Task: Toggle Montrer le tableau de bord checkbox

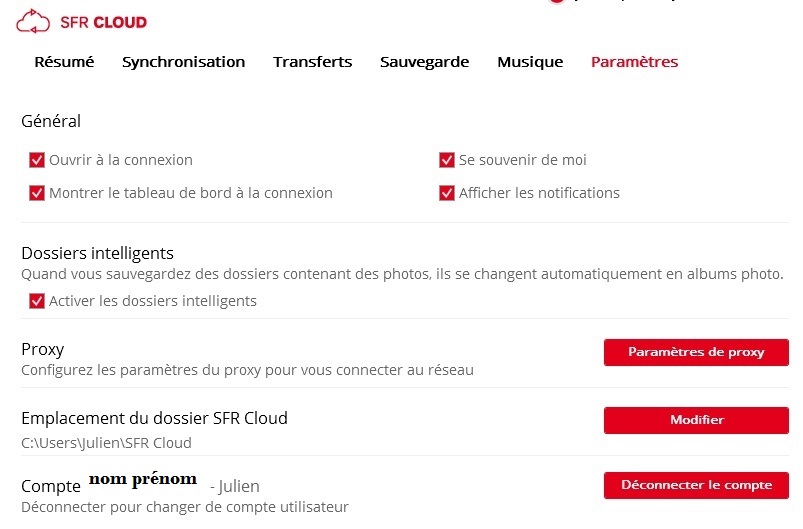Action: pyautogui.click(x=38, y=193)
